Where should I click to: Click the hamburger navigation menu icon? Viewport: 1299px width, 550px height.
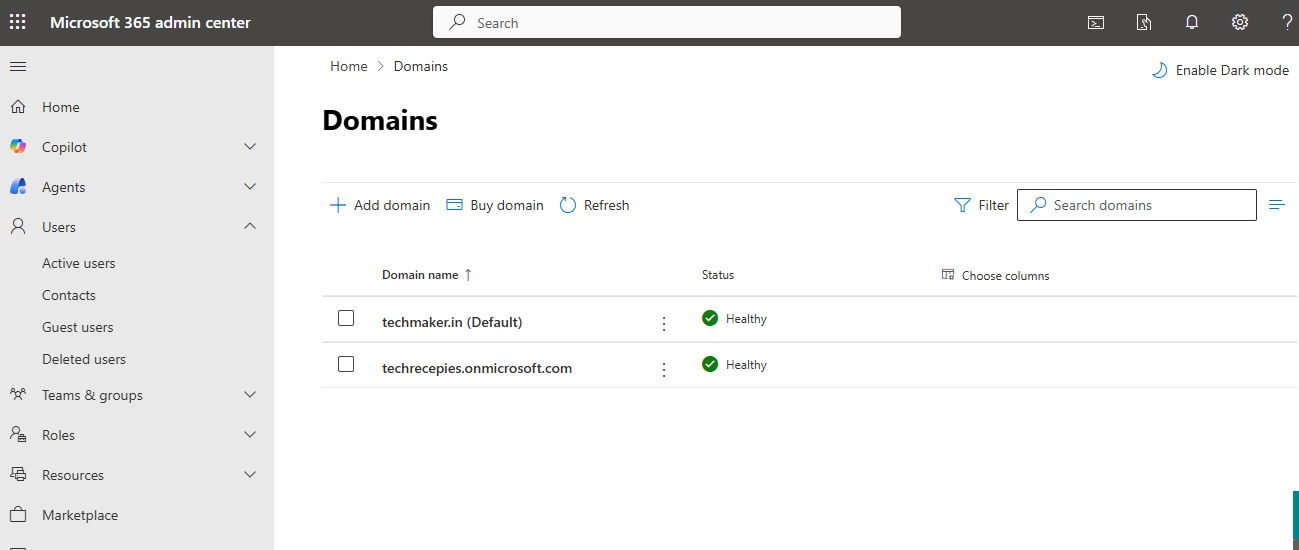[18, 66]
